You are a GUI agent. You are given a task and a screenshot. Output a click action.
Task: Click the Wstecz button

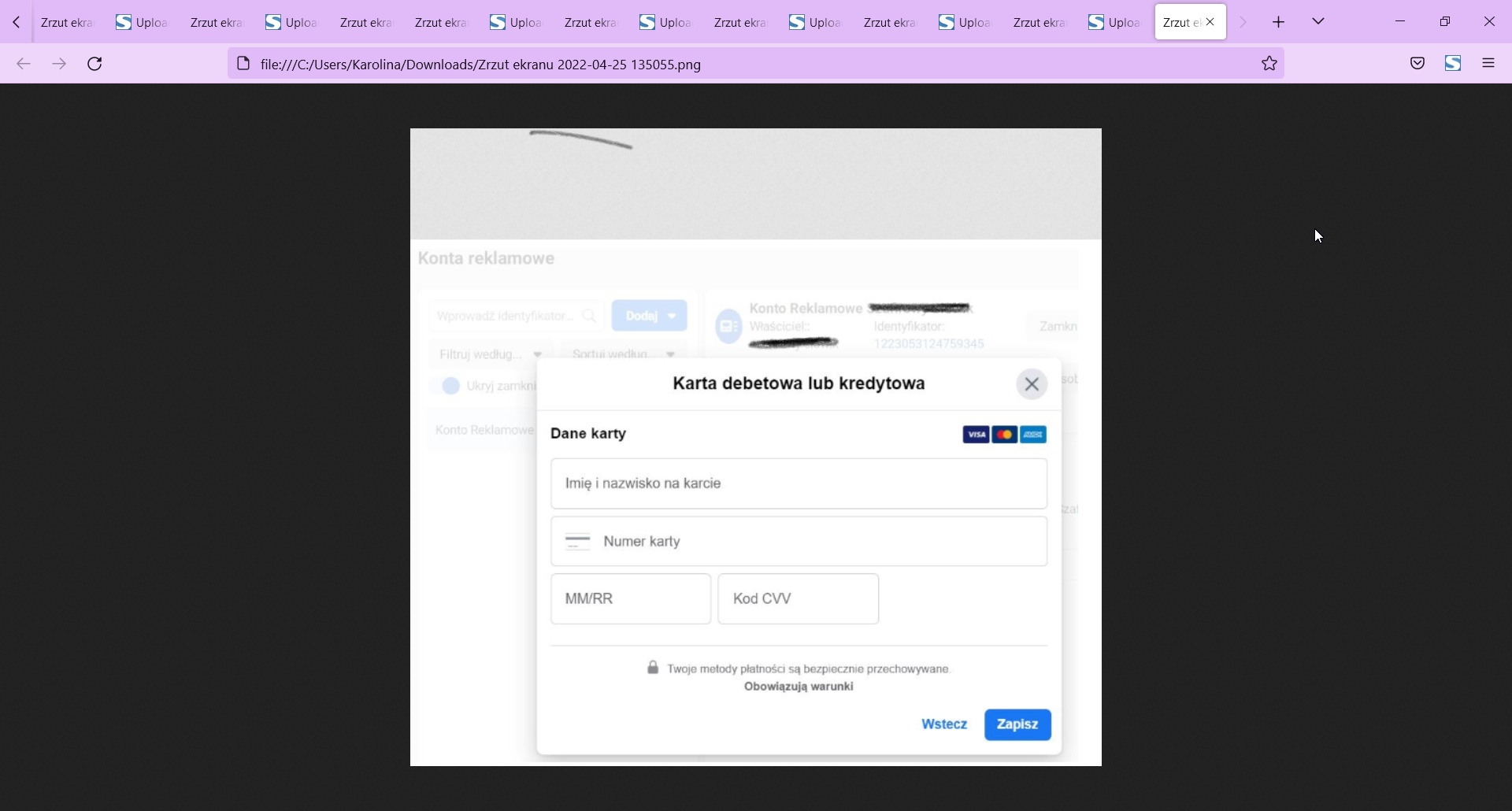click(944, 724)
